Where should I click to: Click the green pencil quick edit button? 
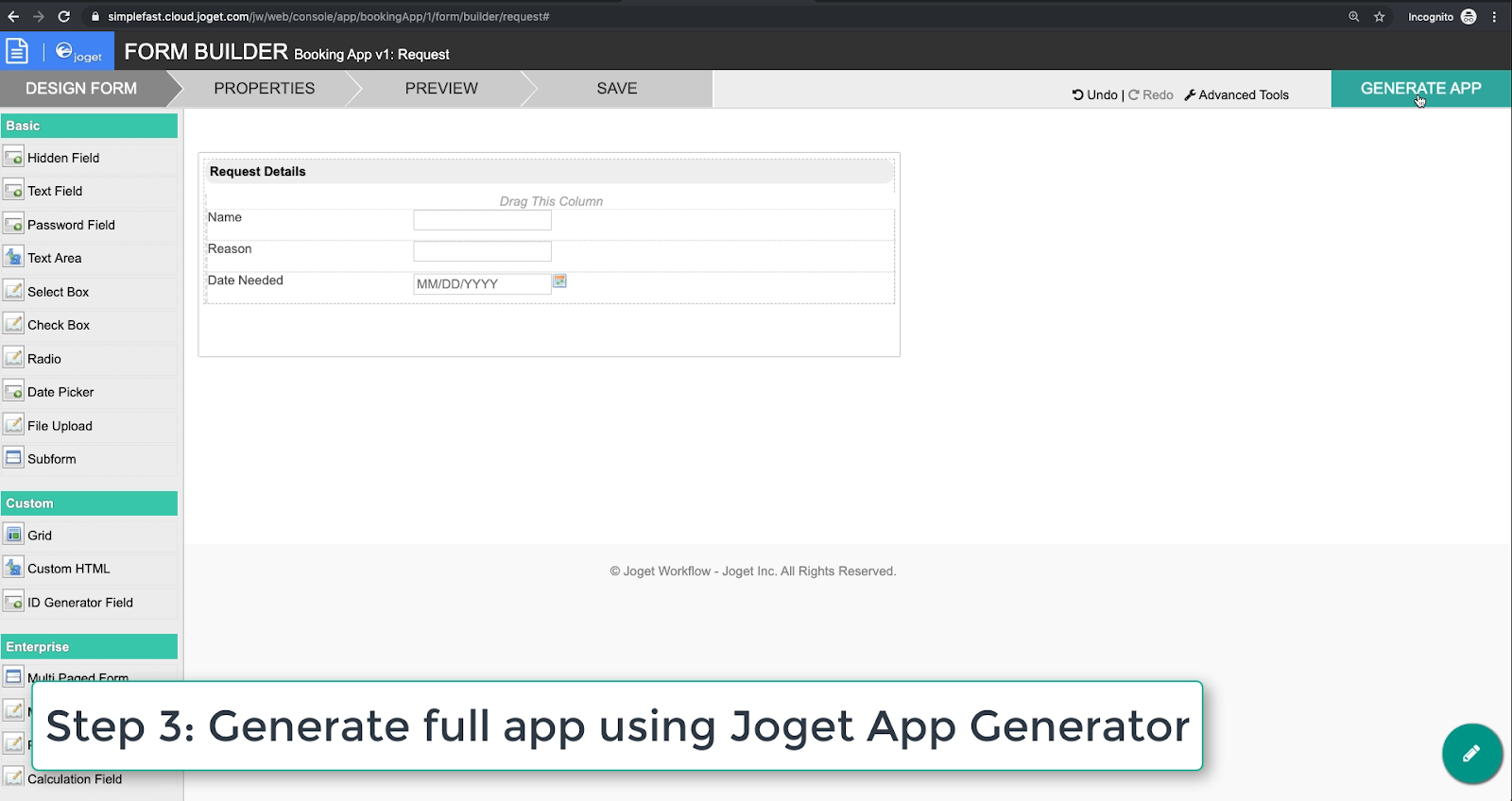(x=1471, y=753)
